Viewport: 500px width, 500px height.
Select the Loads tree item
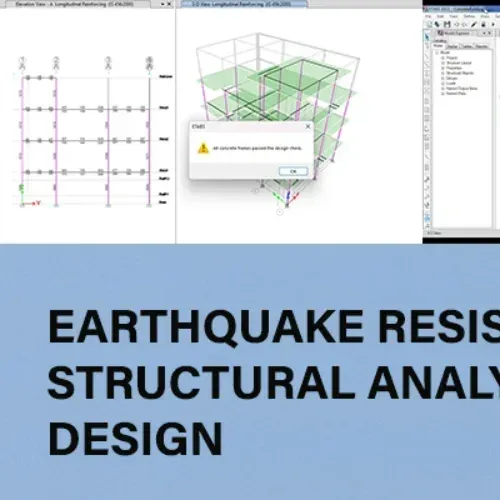point(451,83)
